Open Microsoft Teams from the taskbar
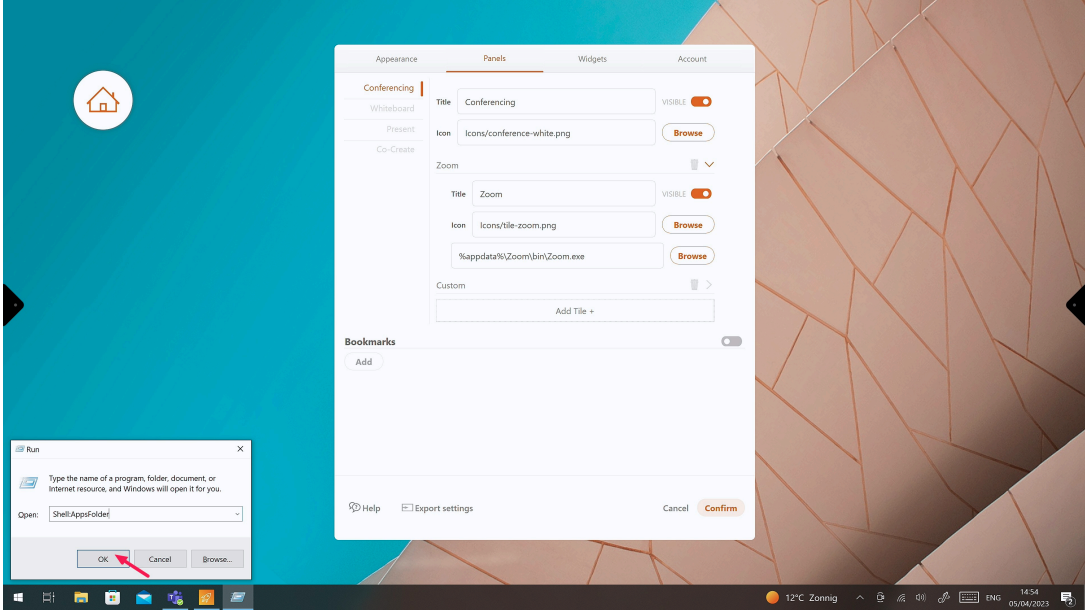Image resolution: width=1085 pixels, height=610 pixels. coord(175,597)
